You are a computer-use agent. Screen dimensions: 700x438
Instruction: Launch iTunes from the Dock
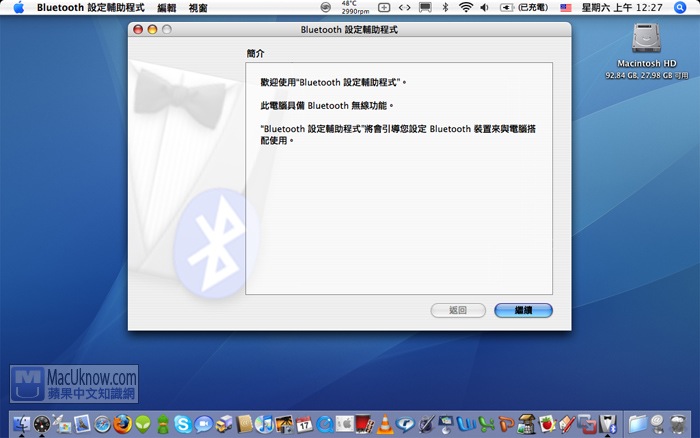click(x=264, y=424)
